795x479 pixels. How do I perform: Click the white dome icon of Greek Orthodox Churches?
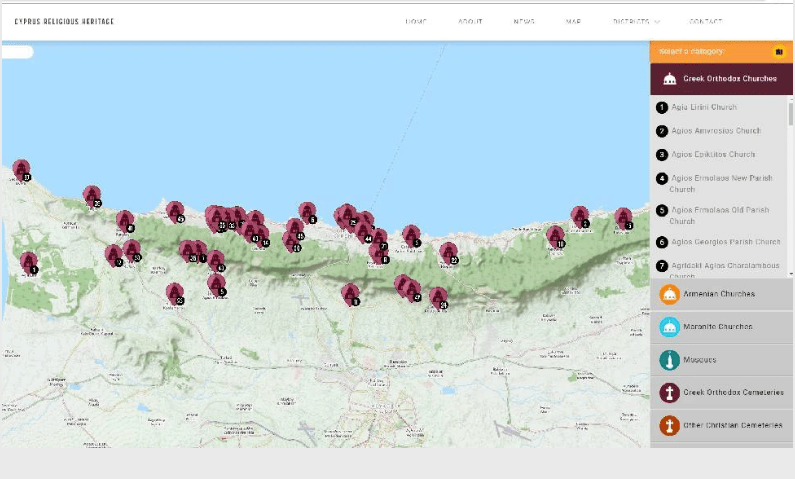tap(670, 79)
